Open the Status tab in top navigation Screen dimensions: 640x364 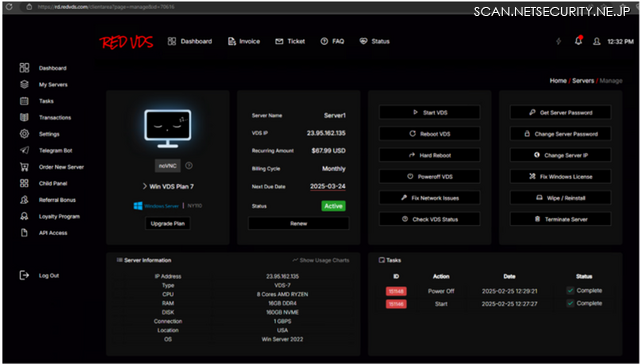pyautogui.click(x=374, y=42)
